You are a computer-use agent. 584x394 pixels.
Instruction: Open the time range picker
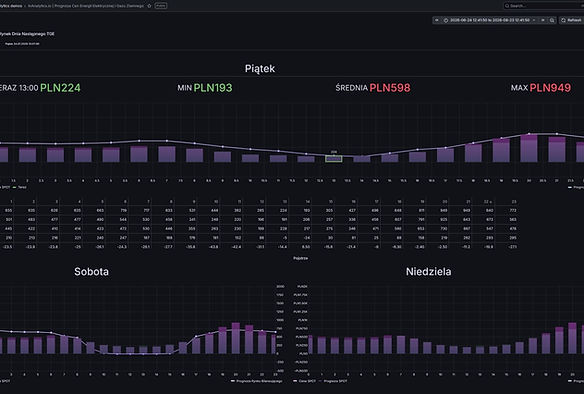[x=490, y=20]
